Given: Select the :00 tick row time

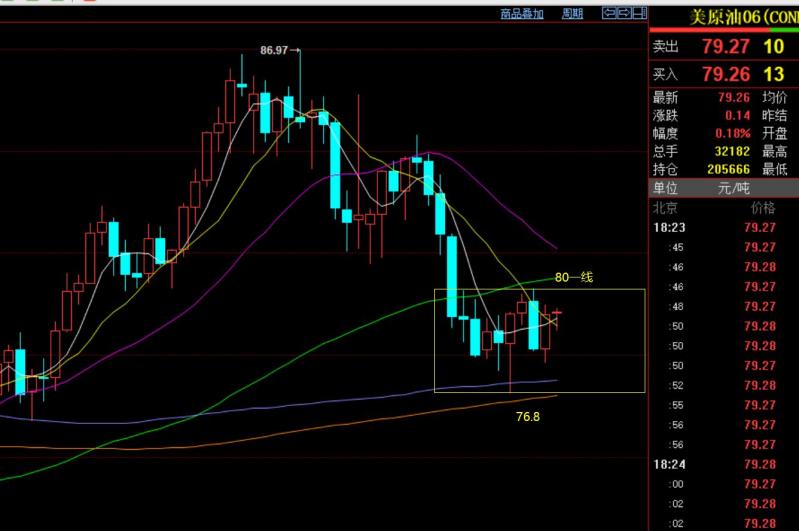Looking at the screenshot, I should pyautogui.click(x=676, y=485).
